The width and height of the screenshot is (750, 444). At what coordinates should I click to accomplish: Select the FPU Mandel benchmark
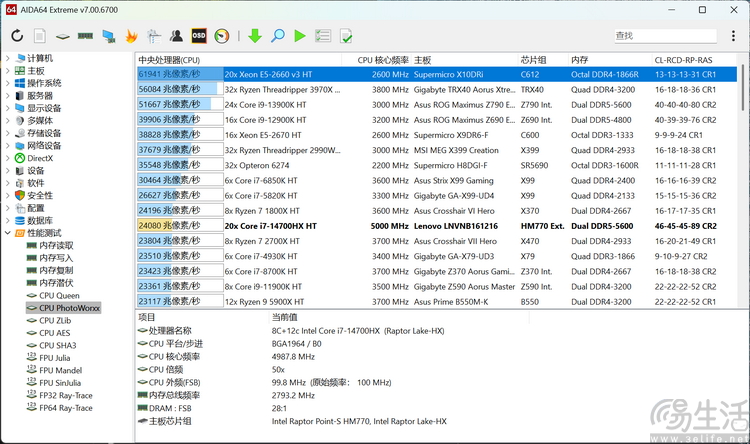tap(61, 370)
